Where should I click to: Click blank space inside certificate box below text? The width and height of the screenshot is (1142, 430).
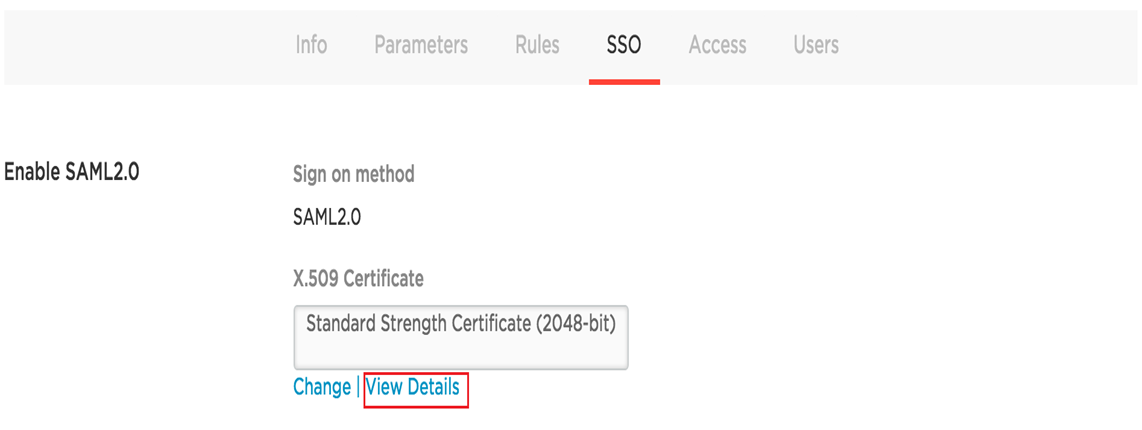(x=460, y=353)
